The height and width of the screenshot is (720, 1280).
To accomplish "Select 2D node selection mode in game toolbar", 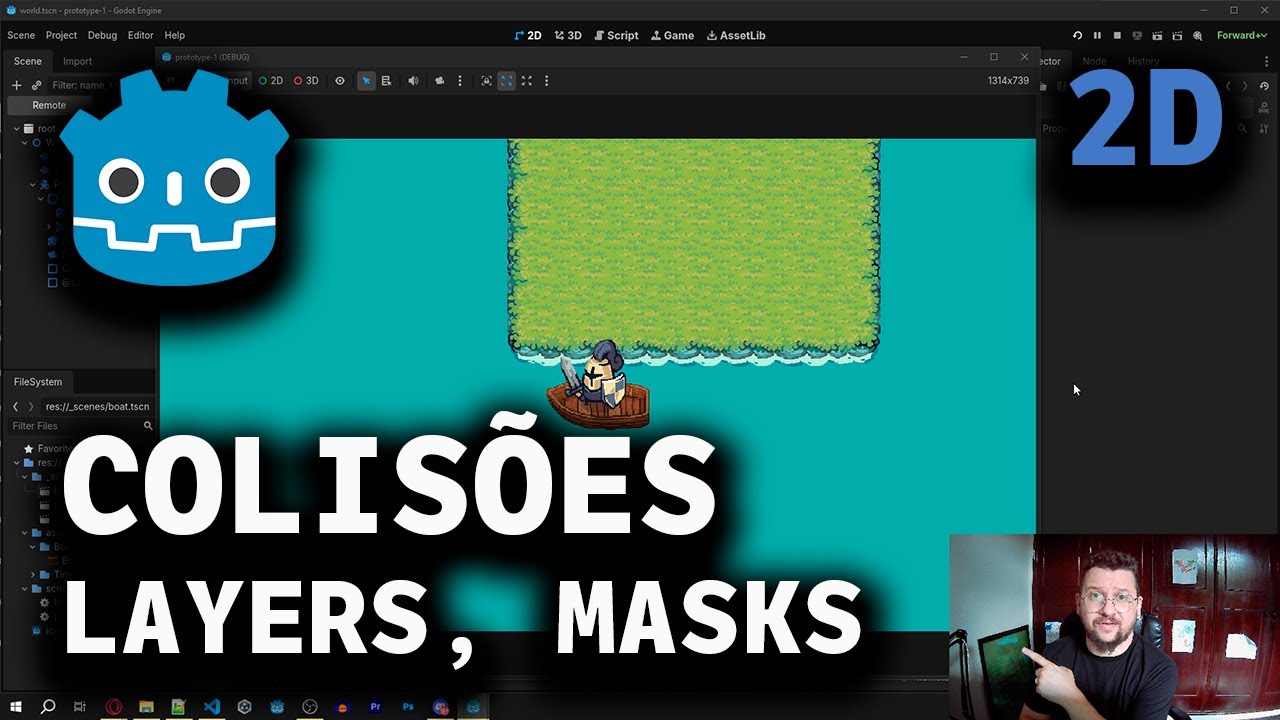I will (x=271, y=81).
